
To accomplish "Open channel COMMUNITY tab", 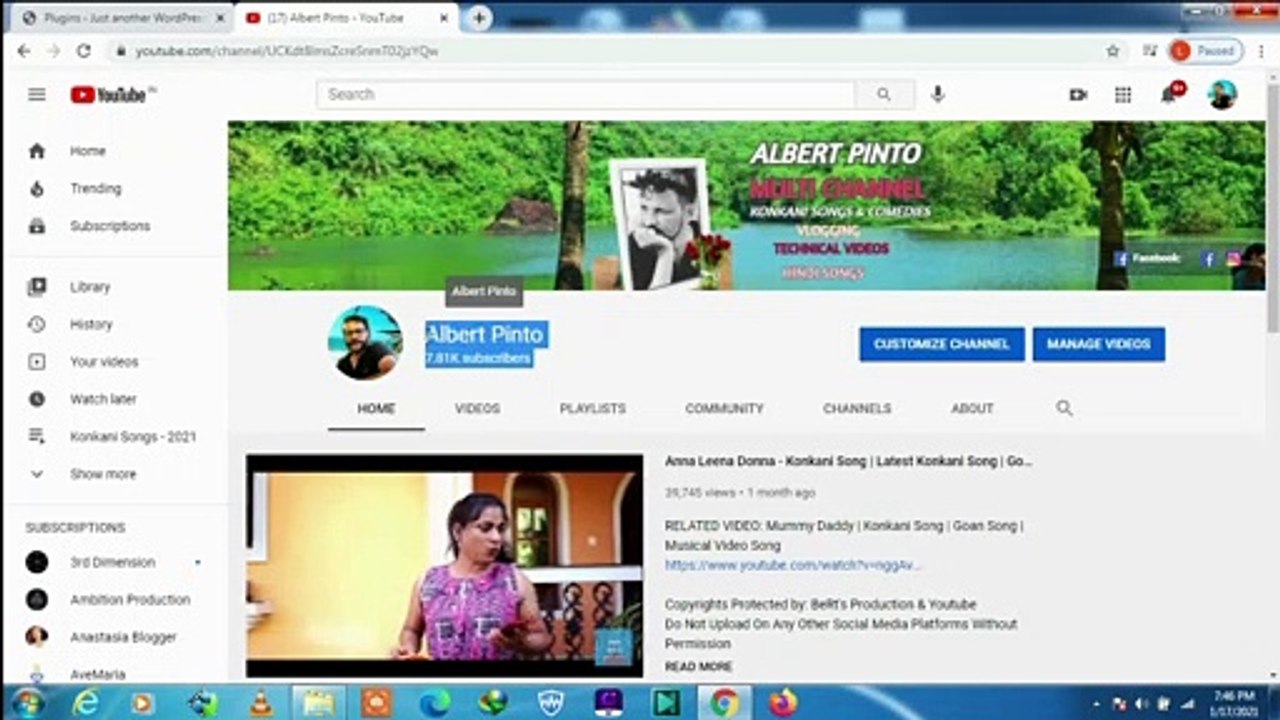I will pyautogui.click(x=724, y=409).
